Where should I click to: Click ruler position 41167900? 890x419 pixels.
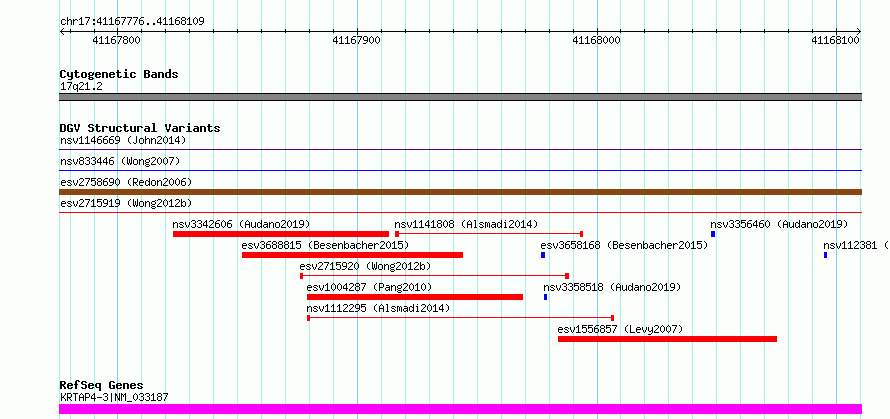point(357,40)
